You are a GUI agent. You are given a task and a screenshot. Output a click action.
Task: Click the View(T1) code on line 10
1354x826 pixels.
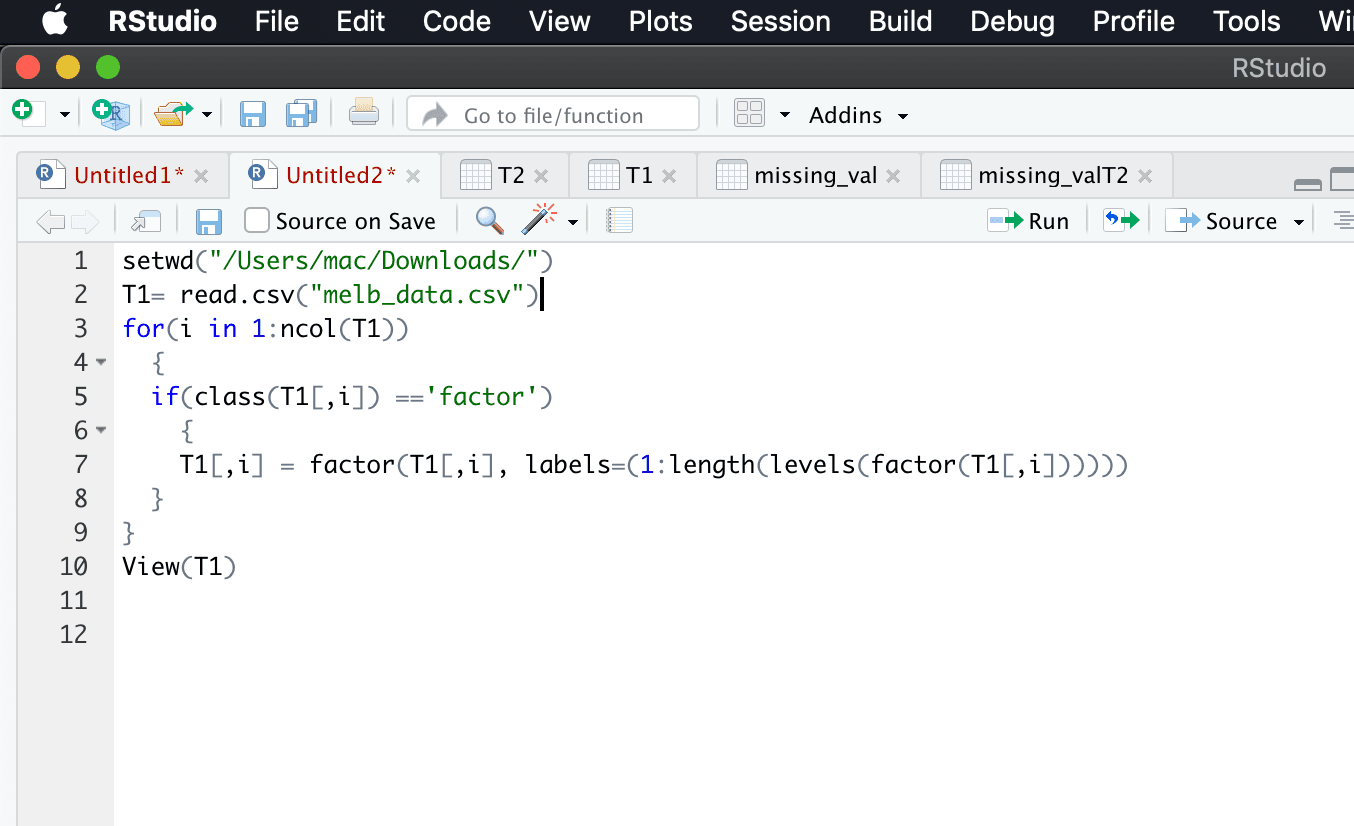pyautogui.click(x=179, y=567)
